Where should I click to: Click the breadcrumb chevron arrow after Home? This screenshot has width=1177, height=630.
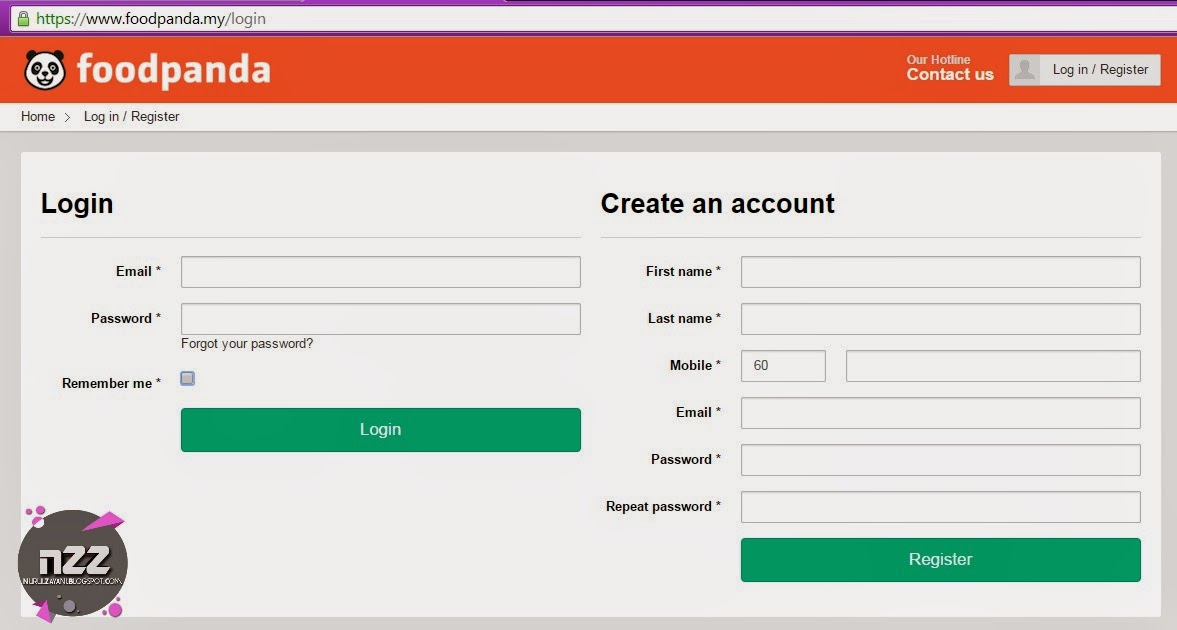[68, 117]
